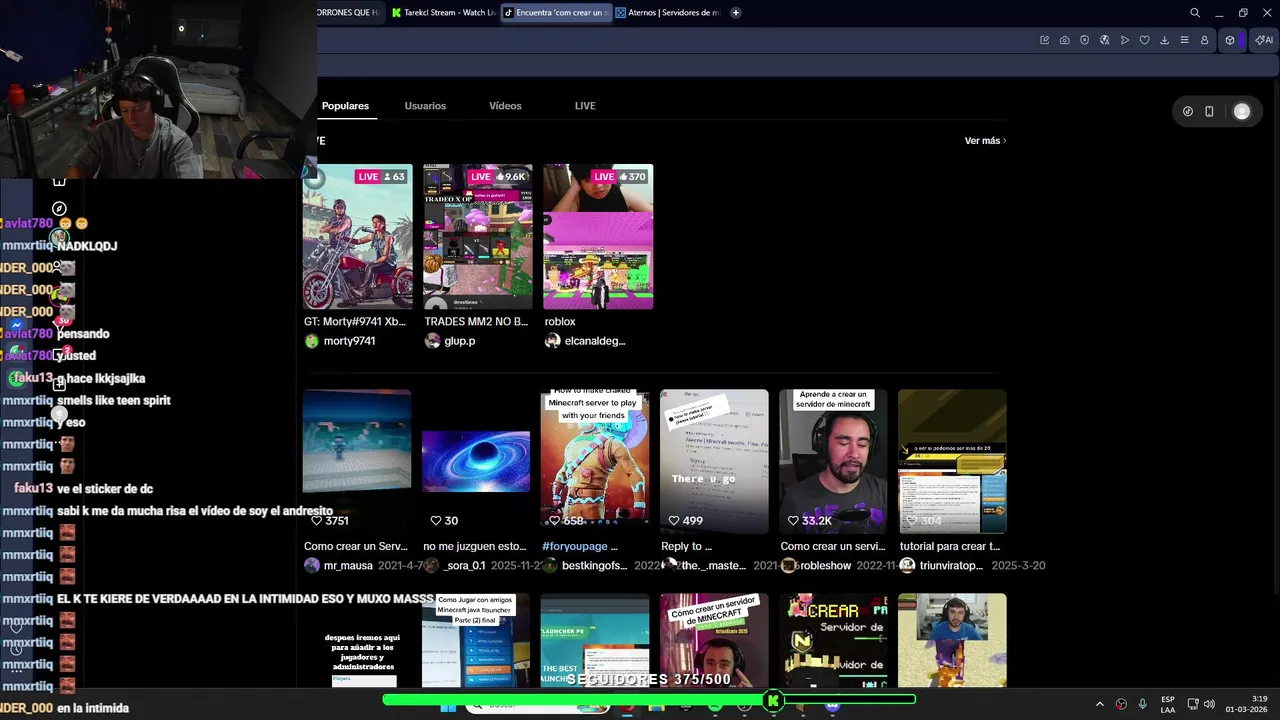This screenshot has height=720, width=1280.
Task: Switch to the Populares tab
Action: [x=345, y=106]
